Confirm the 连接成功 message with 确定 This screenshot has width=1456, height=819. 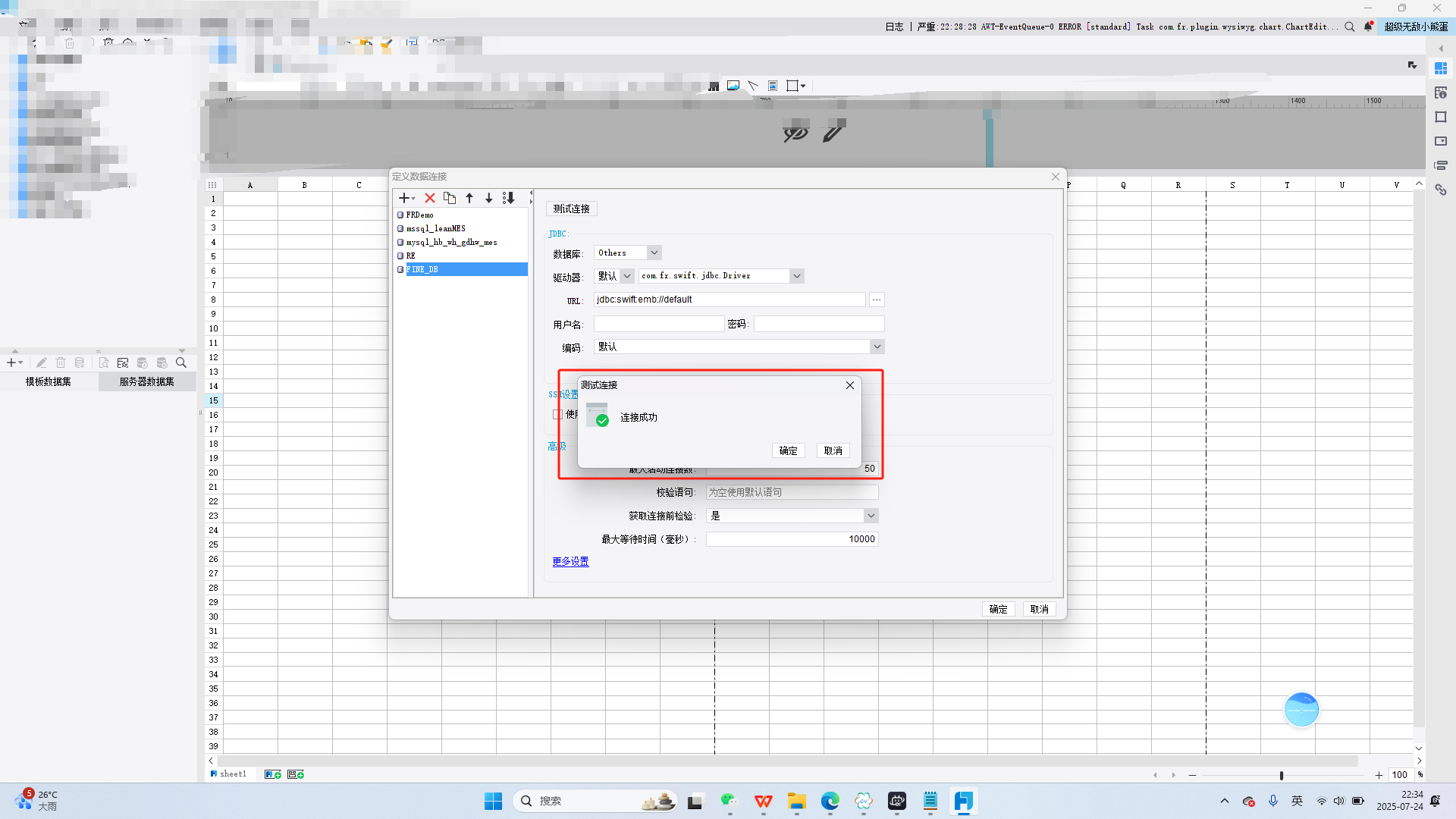[x=789, y=450]
